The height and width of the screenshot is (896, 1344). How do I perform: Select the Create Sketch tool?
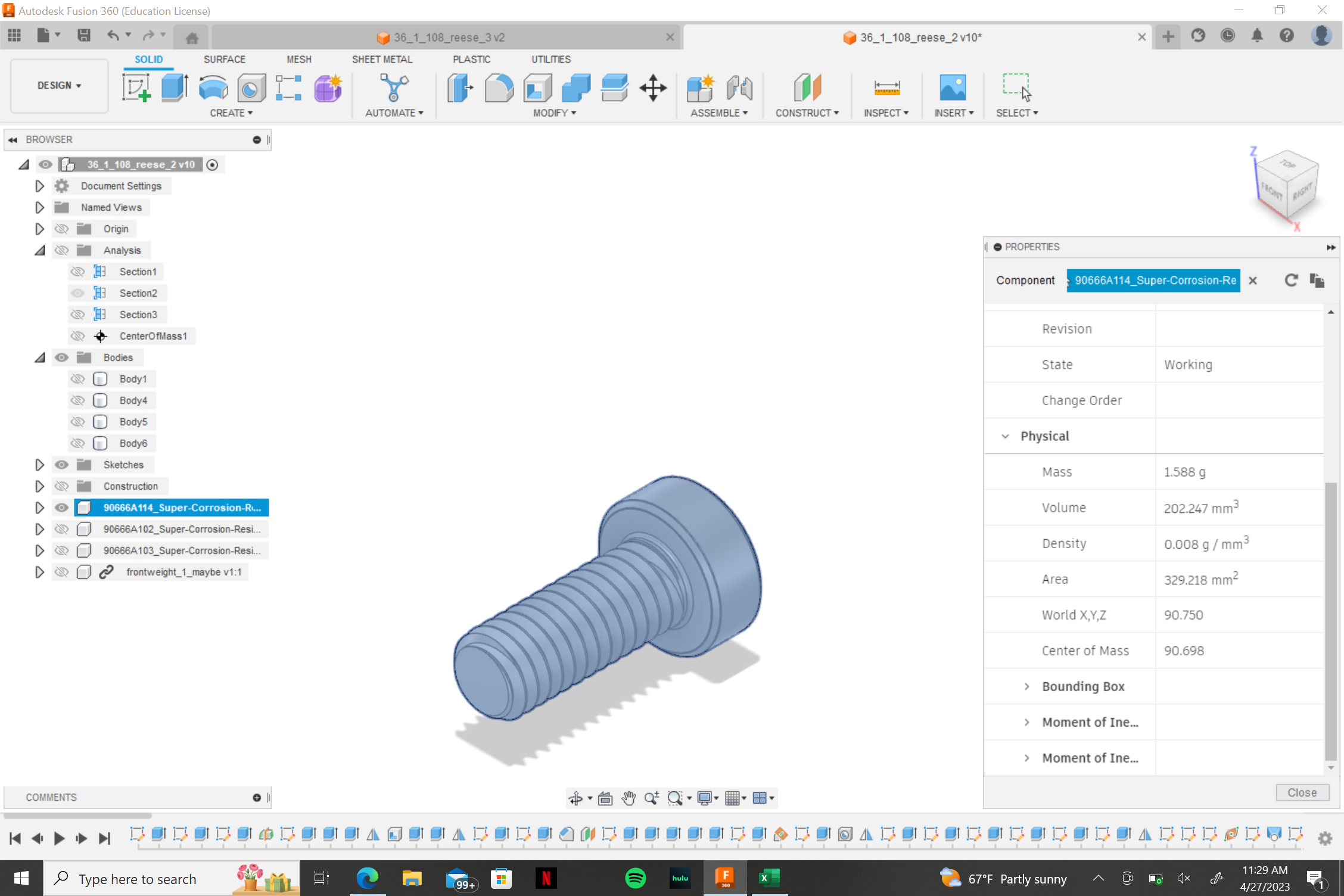point(136,88)
